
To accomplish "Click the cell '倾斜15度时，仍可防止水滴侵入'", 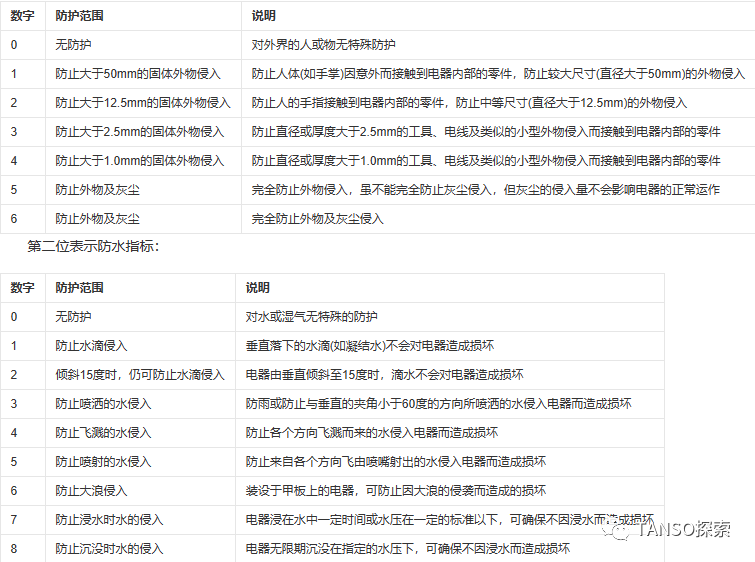I will [140, 375].
